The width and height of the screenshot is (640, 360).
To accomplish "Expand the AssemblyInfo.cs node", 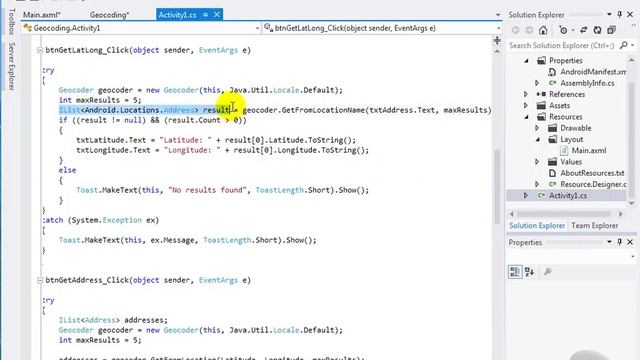I will (537, 83).
